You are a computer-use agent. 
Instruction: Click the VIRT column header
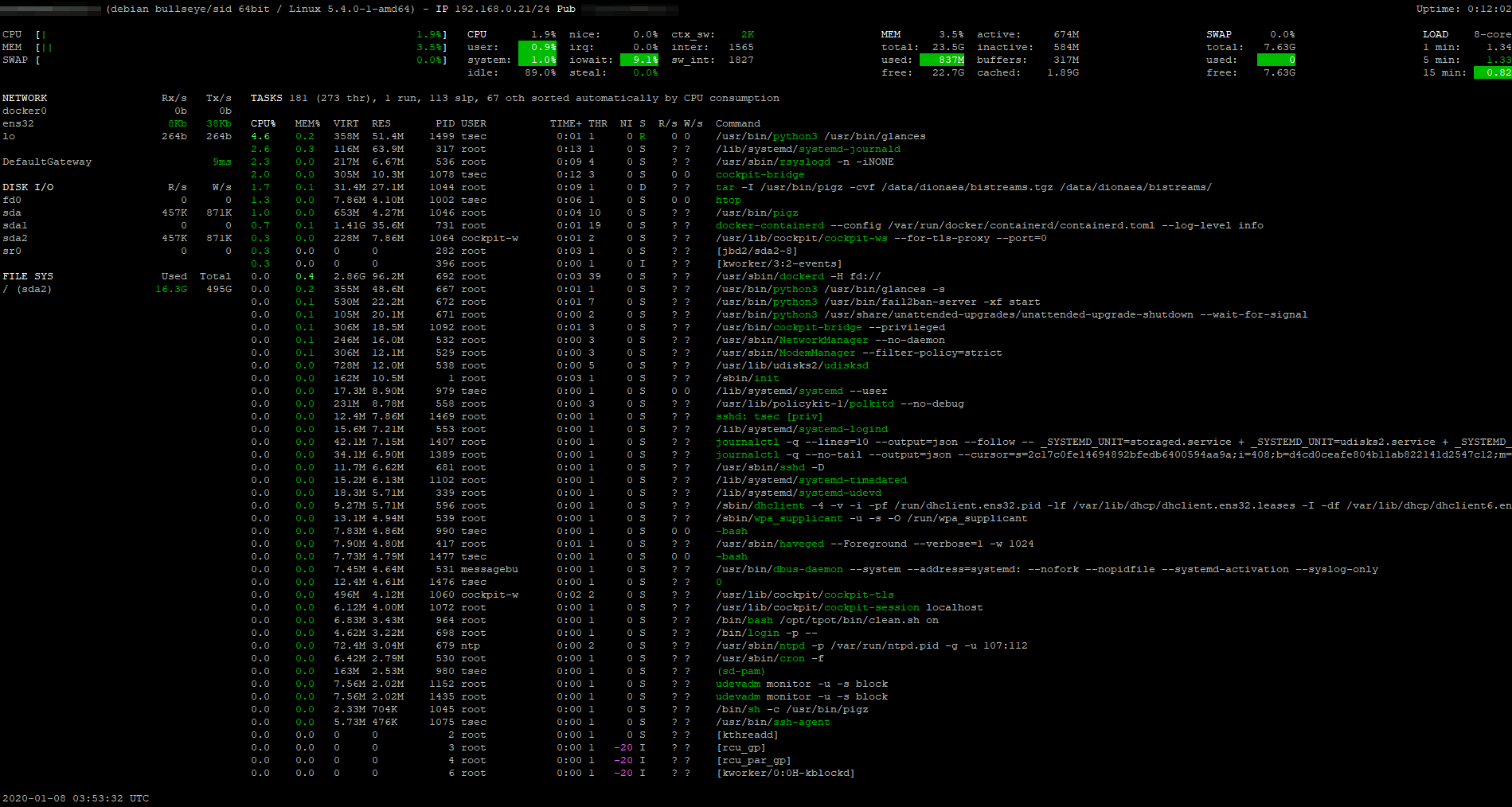point(346,123)
